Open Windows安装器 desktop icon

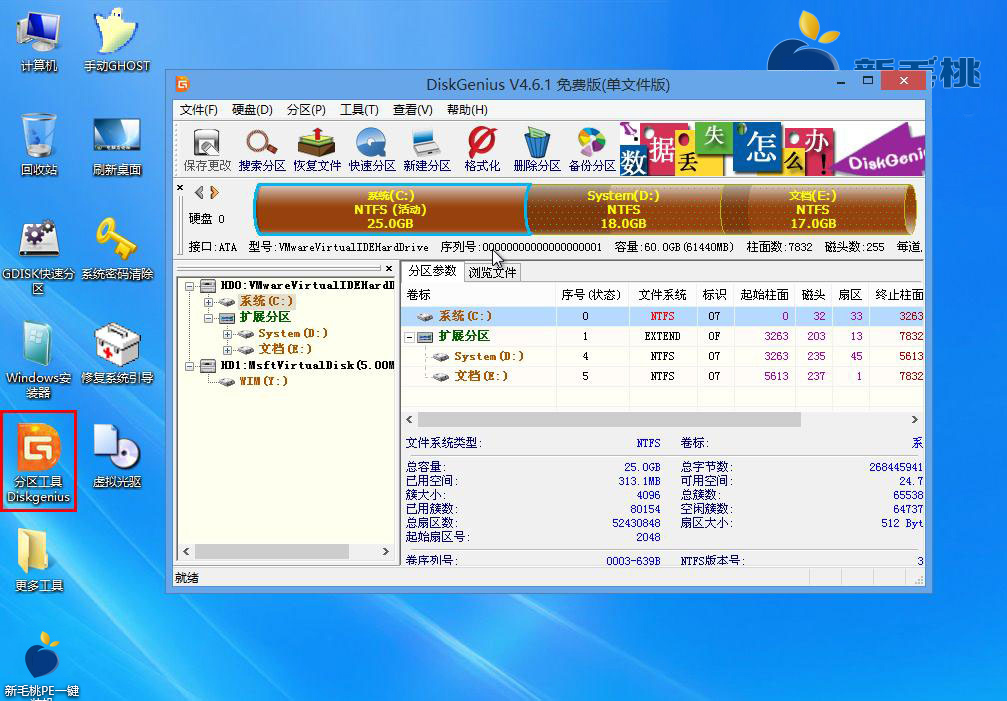pyautogui.click(x=38, y=361)
